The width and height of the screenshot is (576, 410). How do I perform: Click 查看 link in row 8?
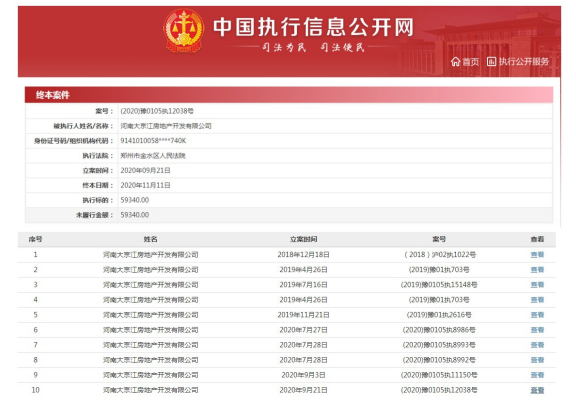pyautogui.click(x=537, y=360)
